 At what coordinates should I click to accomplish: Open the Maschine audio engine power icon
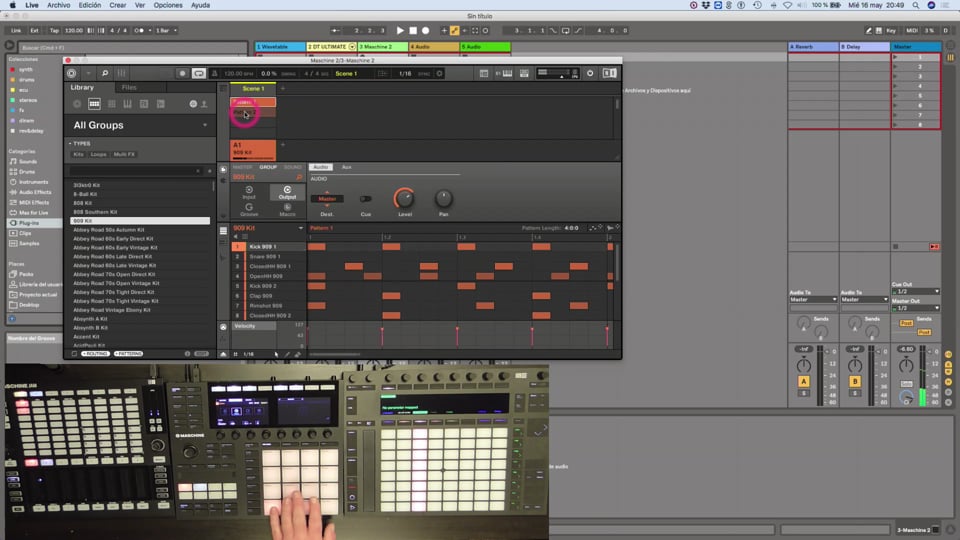pyautogui.click(x=590, y=73)
